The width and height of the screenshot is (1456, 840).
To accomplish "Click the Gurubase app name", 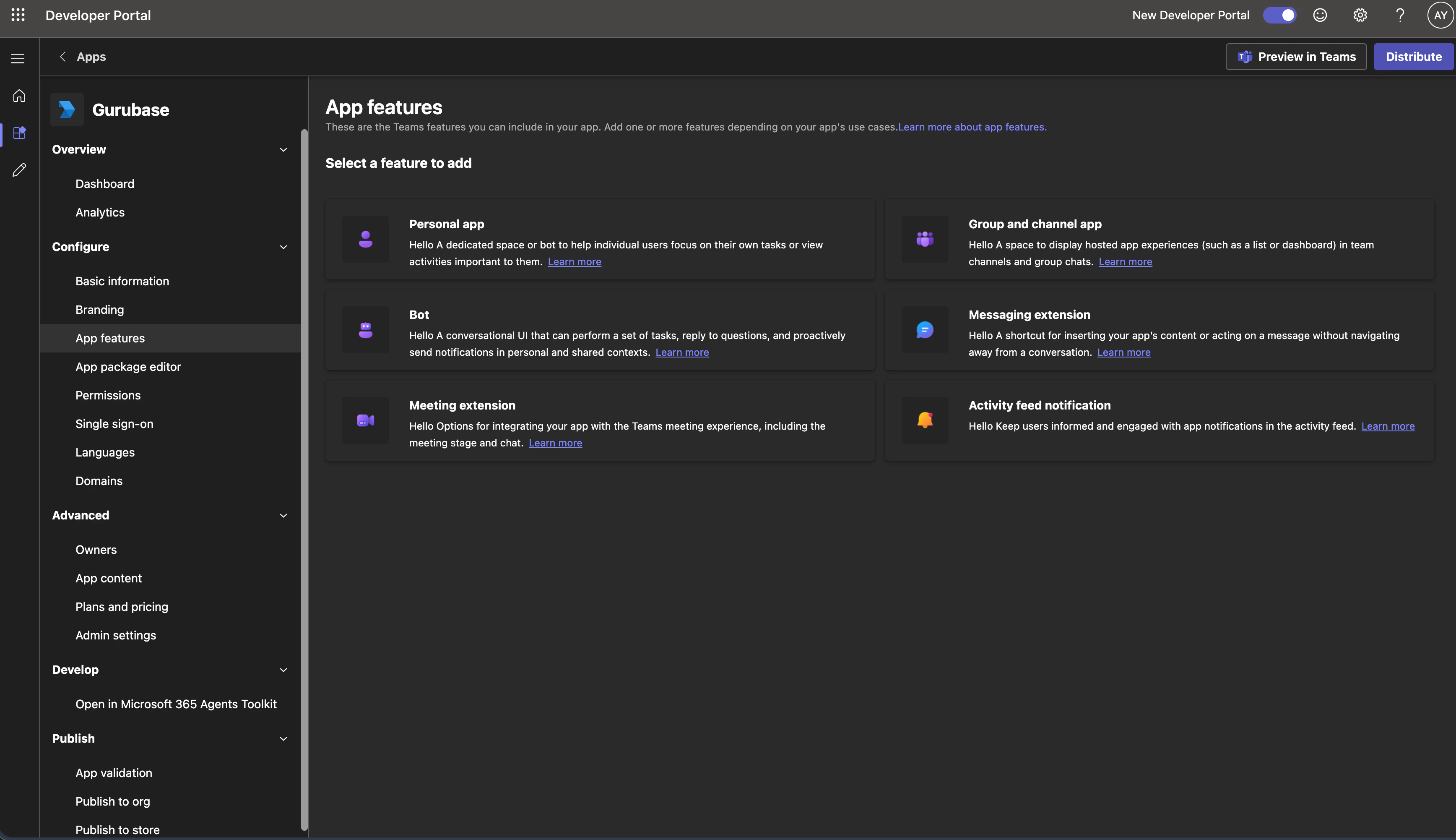I will 130,110.
